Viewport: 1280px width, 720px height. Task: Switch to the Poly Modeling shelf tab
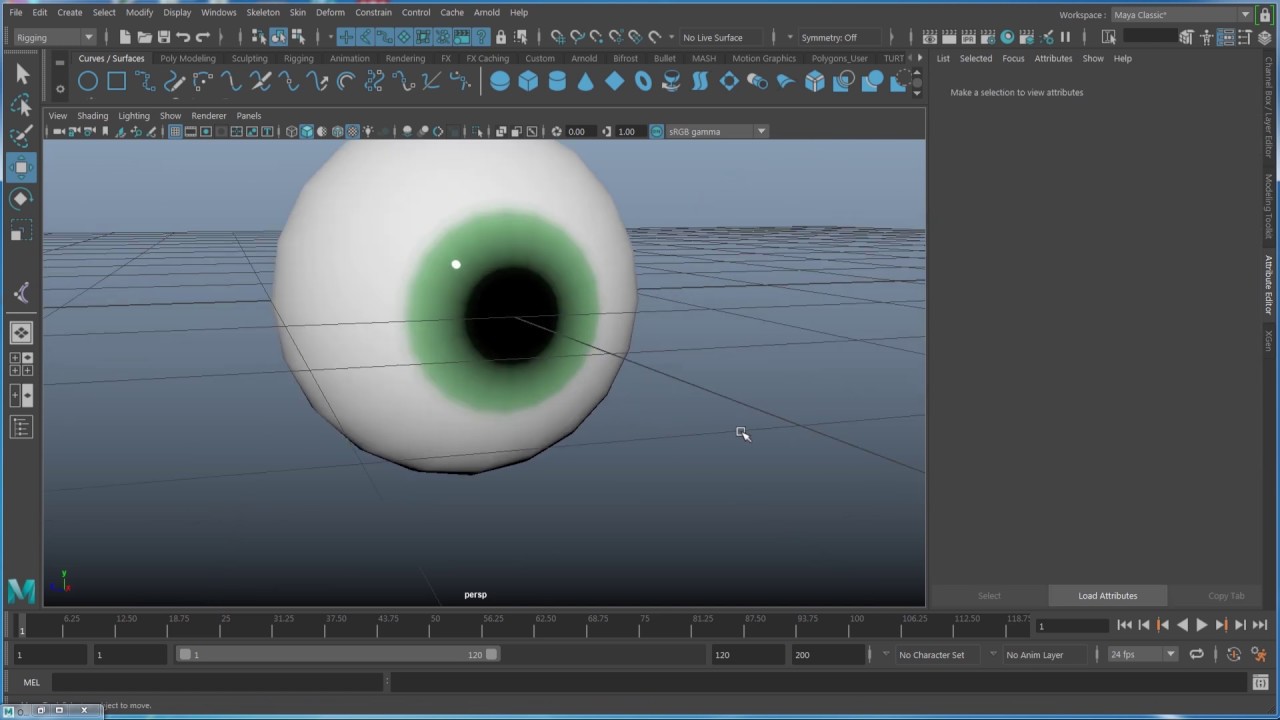pos(188,58)
